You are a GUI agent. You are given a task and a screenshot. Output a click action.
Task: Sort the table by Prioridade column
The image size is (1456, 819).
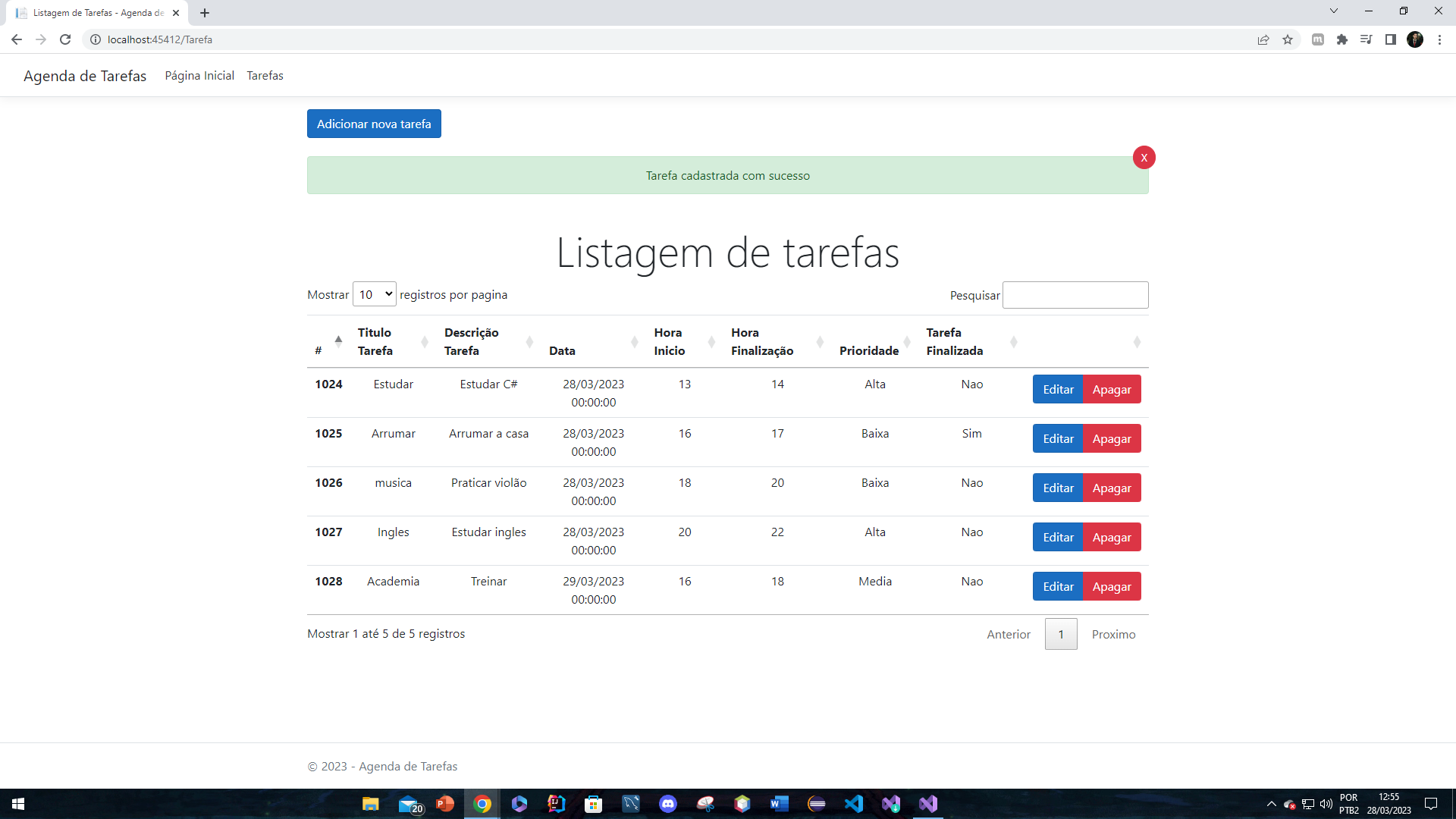869,350
